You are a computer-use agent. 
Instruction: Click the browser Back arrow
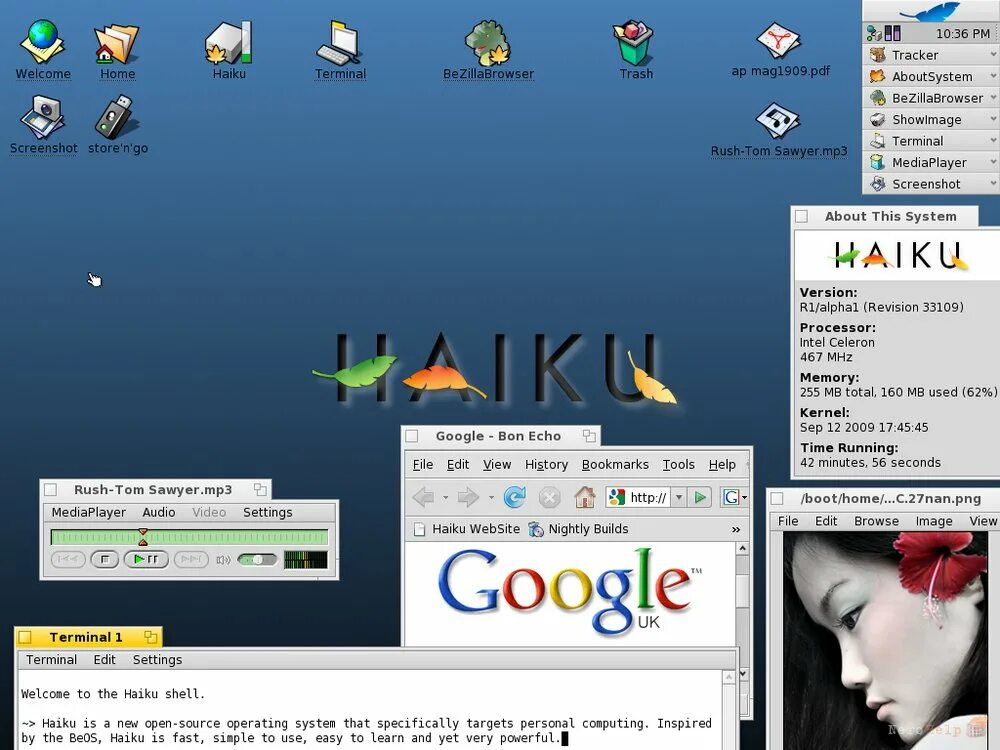(423, 497)
